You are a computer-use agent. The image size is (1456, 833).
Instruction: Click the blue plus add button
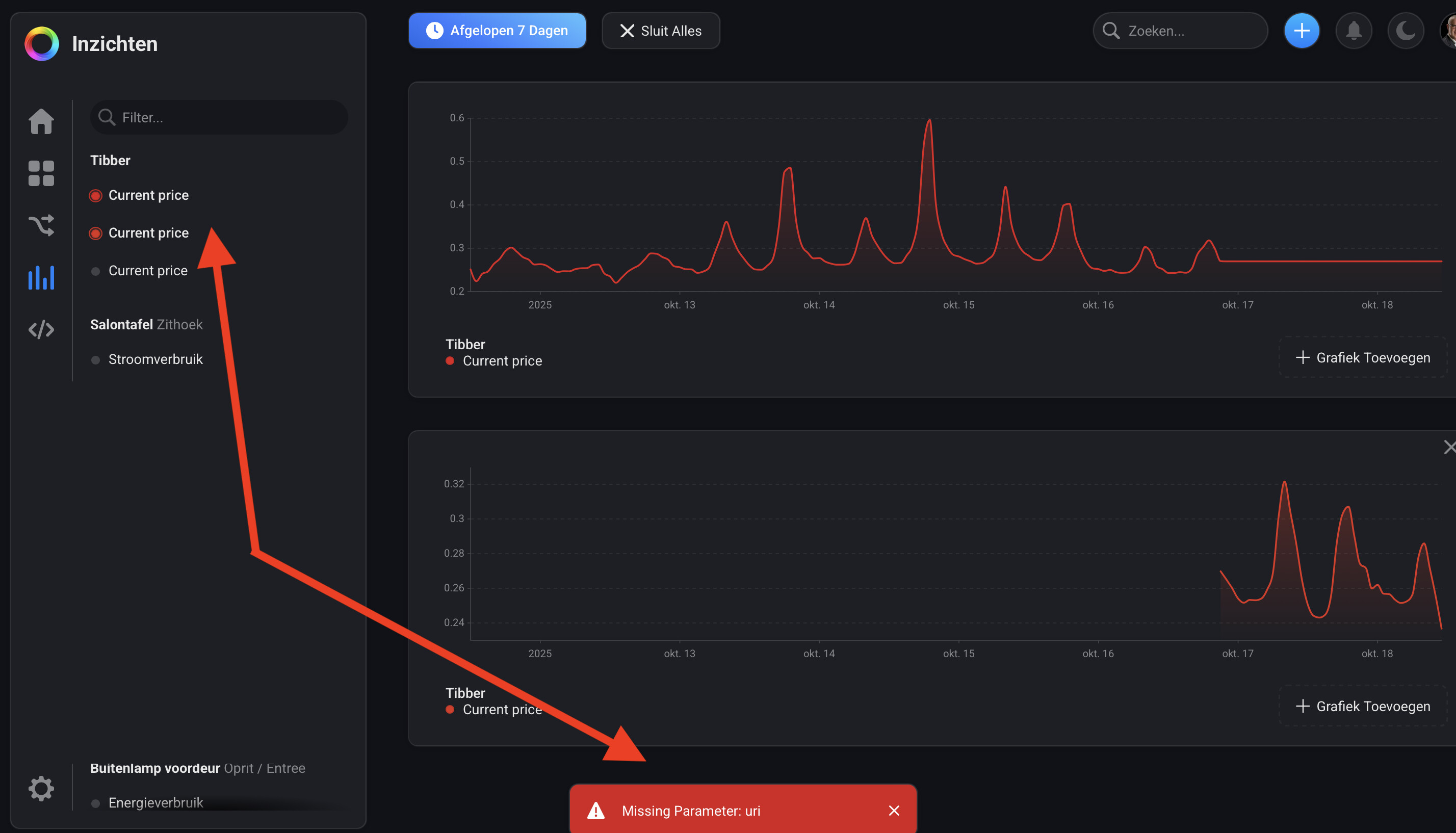[1302, 30]
